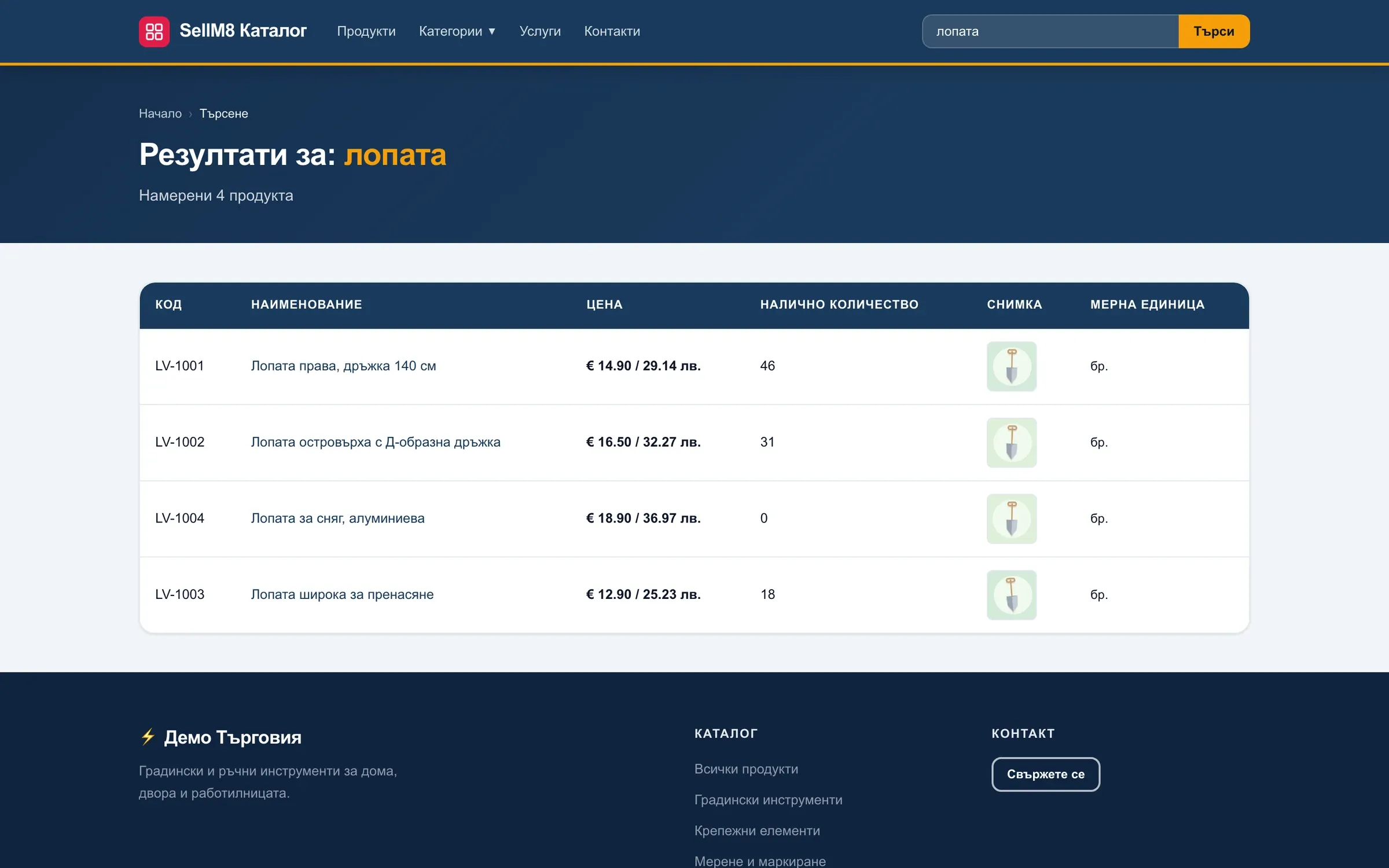Go to Начало breadcrumb link
1389x868 pixels.
tap(160, 113)
